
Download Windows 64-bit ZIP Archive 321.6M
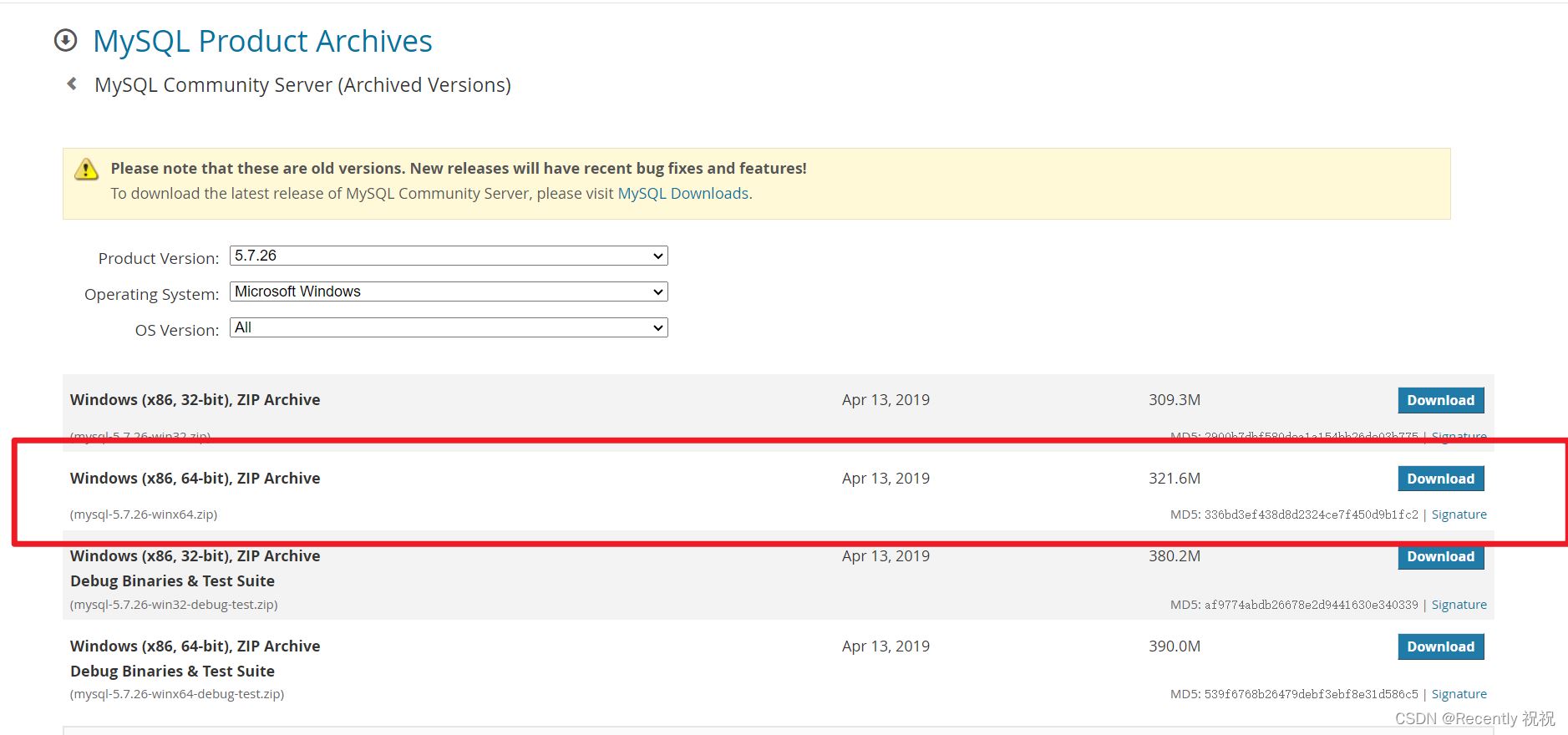pos(1441,479)
